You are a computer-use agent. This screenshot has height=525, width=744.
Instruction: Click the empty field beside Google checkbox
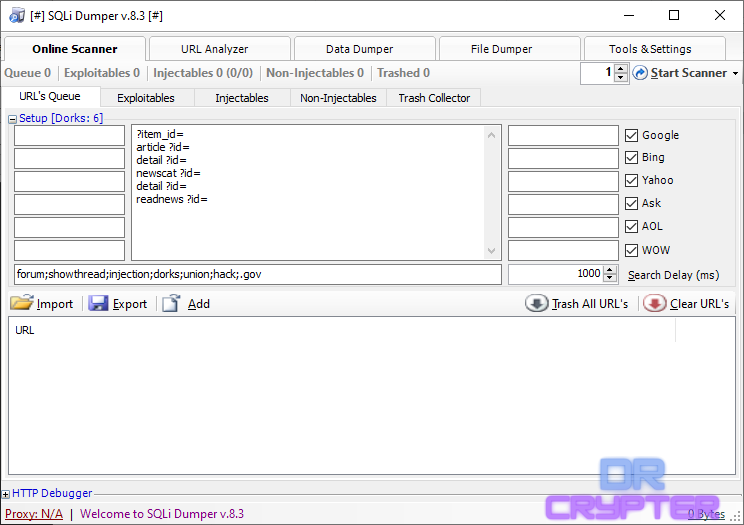pyautogui.click(x=563, y=135)
